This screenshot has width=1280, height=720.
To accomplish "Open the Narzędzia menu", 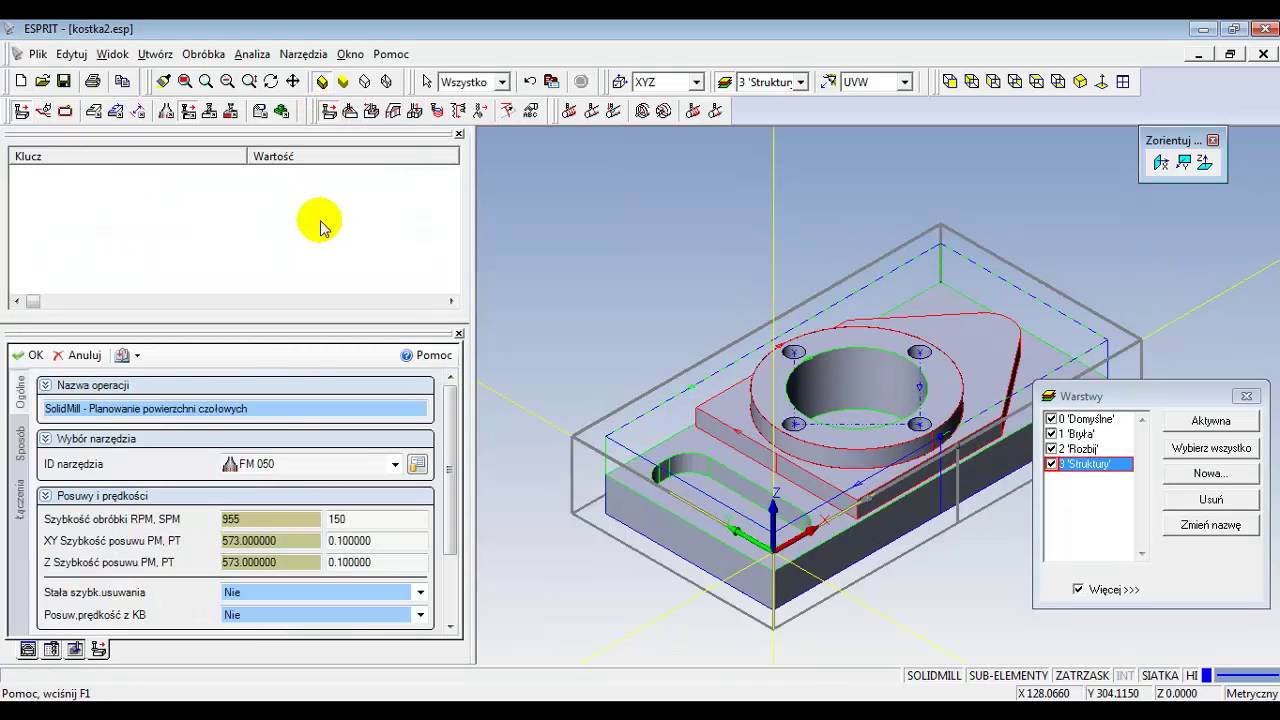I will 303,54.
